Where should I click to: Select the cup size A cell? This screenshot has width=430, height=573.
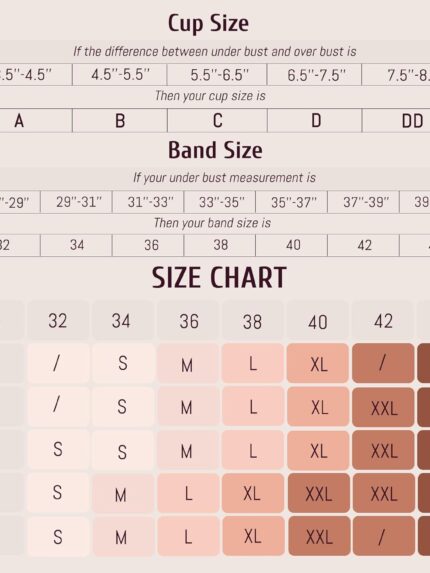36,120
